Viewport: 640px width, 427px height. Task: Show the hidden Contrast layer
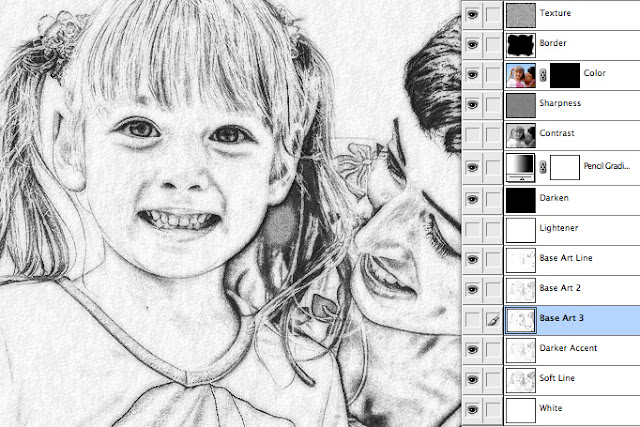point(472,135)
